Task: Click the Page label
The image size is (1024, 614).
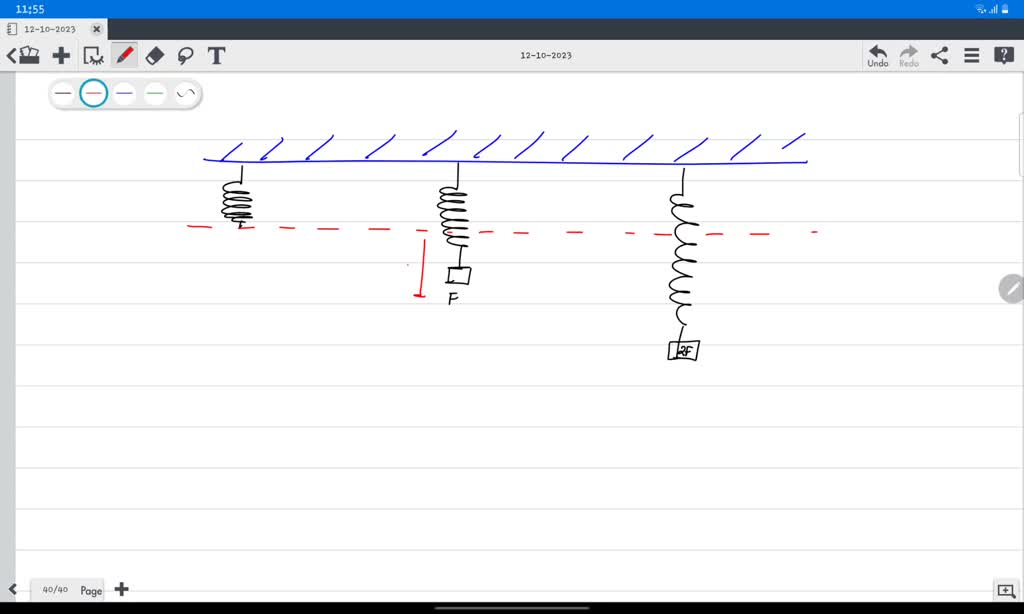Action: [91, 590]
